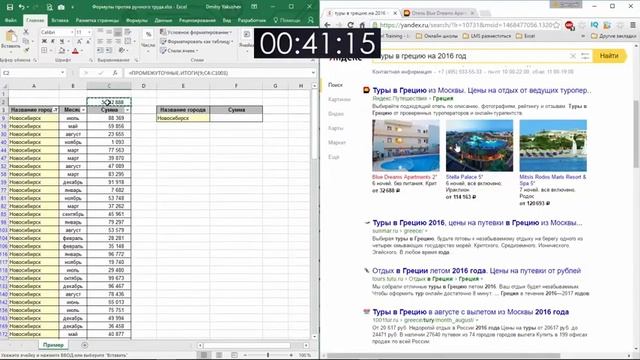Image resolution: width=640 pixels, height=360 pixels.
Task: Apply the red font color
Action: (x=75, y=51)
